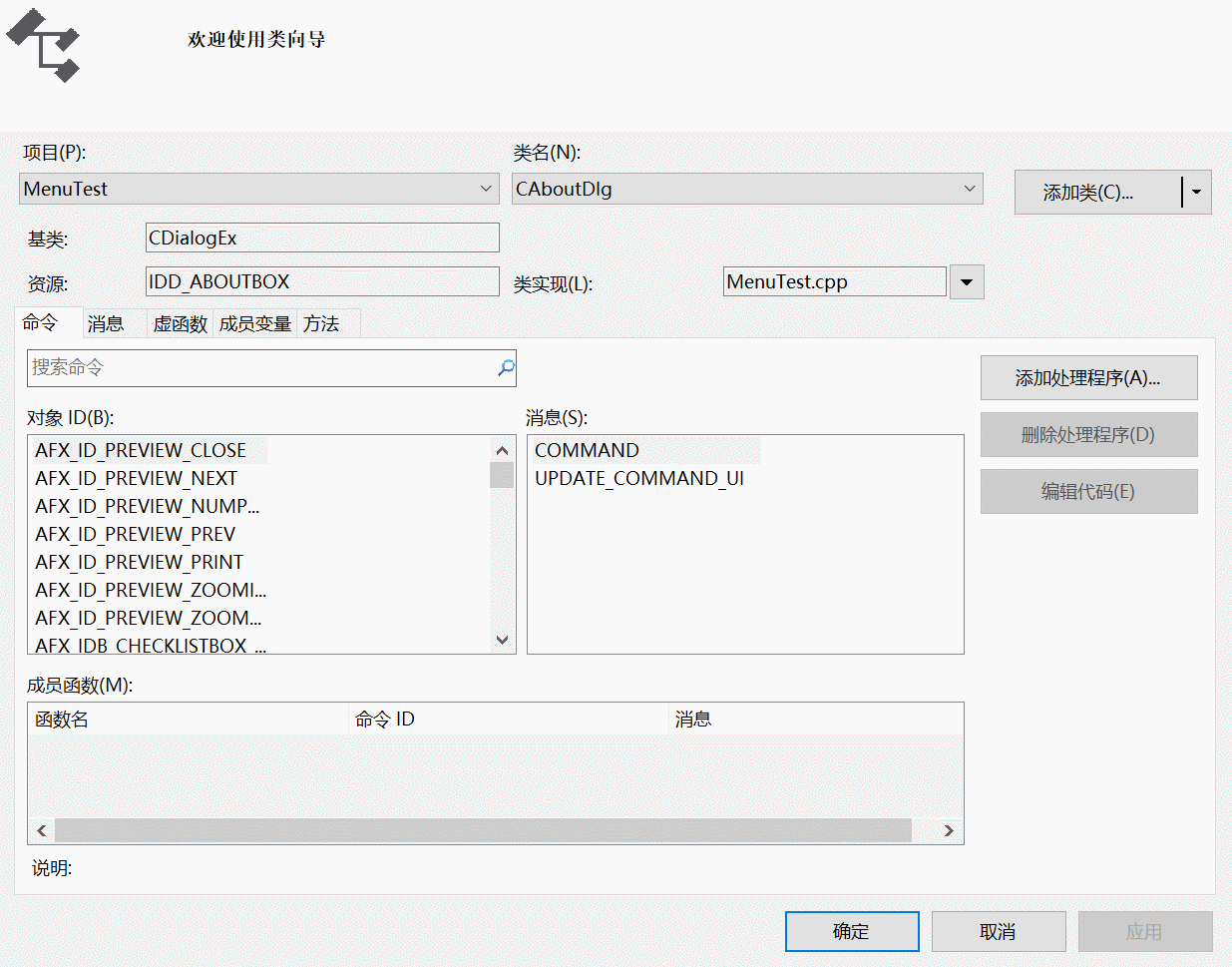Select AFX_ID_PREVIEW_NUMP... in object ID list
The width and height of the screenshot is (1232, 967).
coord(148,506)
